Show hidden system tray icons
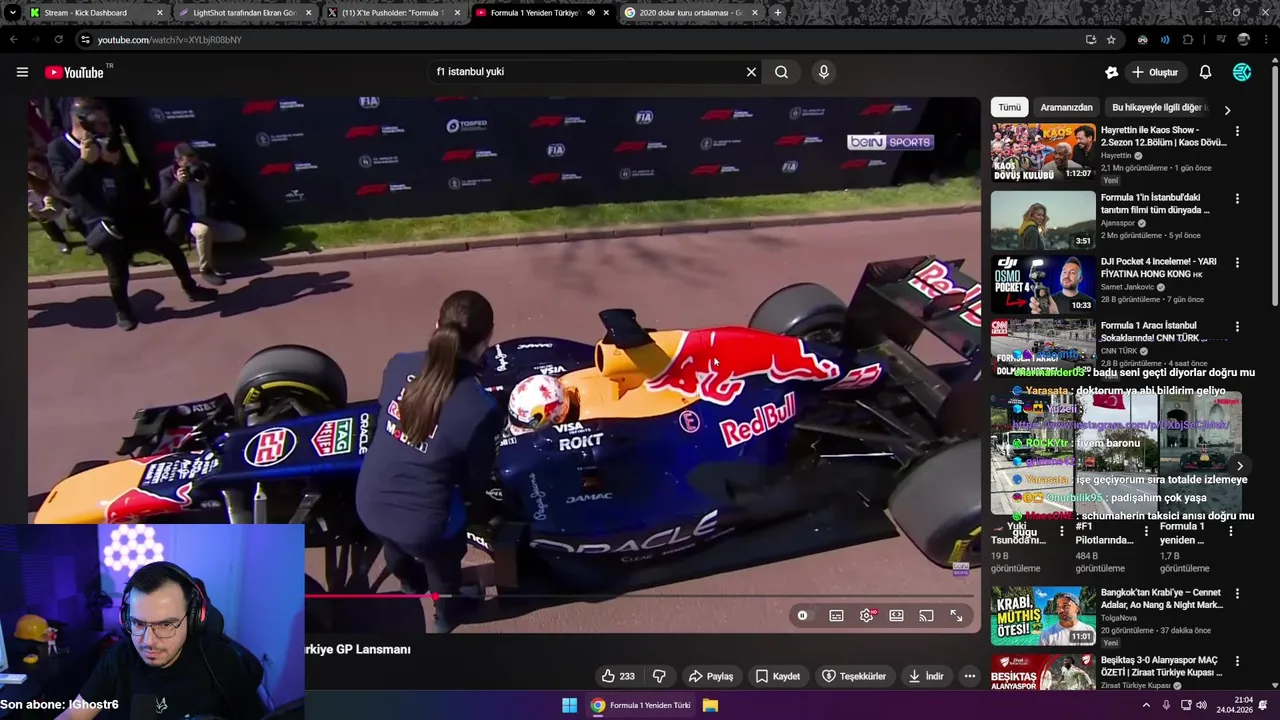This screenshot has height=720, width=1280. pos(1146,705)
